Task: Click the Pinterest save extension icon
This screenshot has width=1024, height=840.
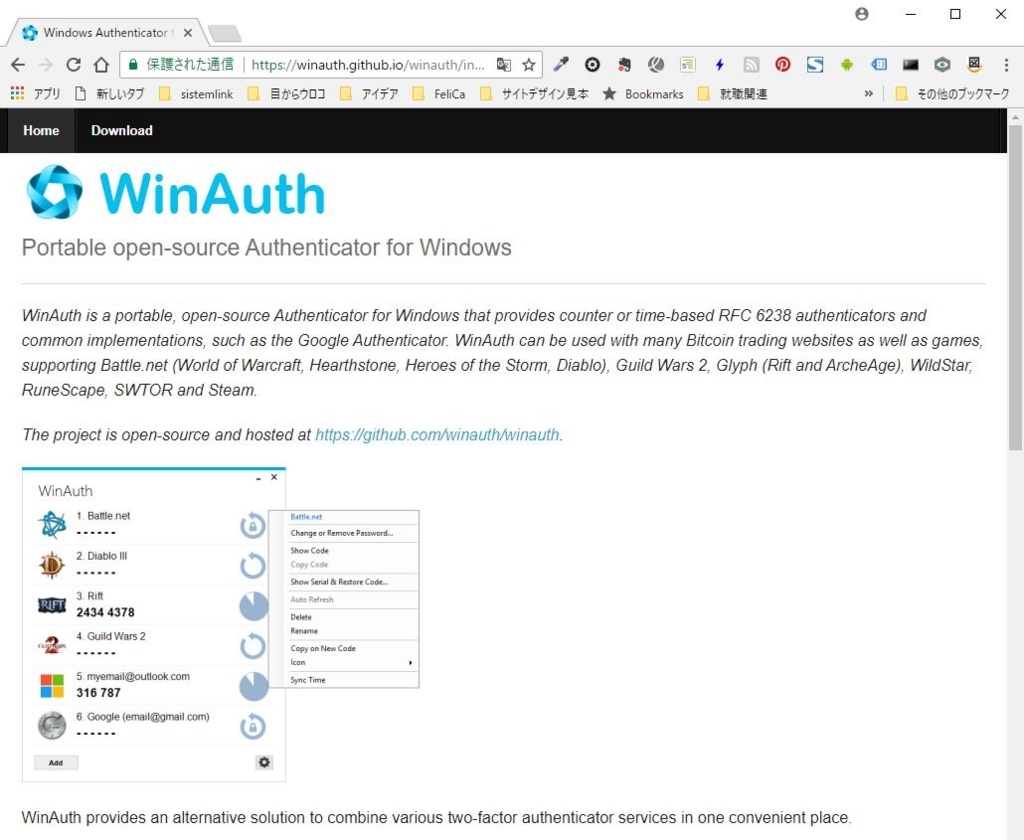Action: tap(783, 64)
